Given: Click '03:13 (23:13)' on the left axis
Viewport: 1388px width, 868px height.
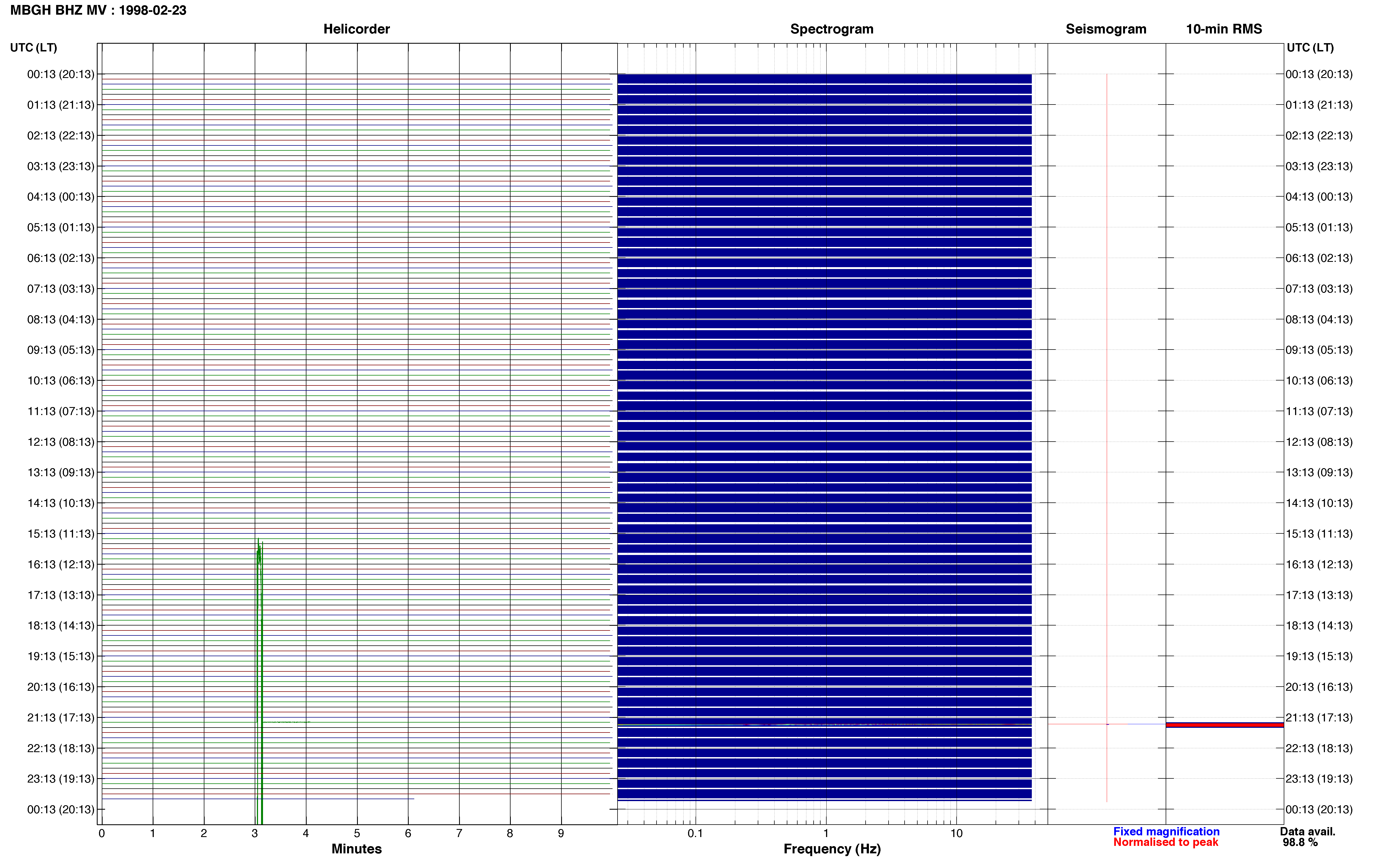Looking at the screenshot, I should click(61, 166).
